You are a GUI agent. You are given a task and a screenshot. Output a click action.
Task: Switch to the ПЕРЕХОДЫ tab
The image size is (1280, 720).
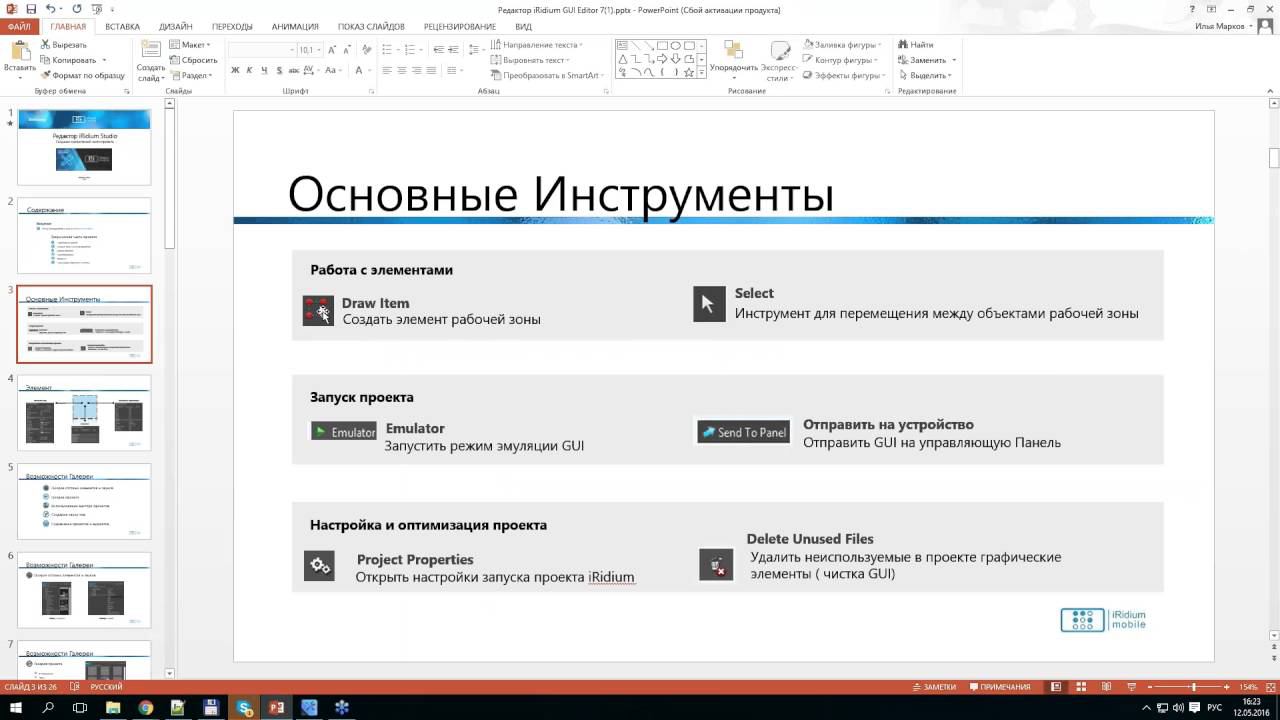point(232,26)
